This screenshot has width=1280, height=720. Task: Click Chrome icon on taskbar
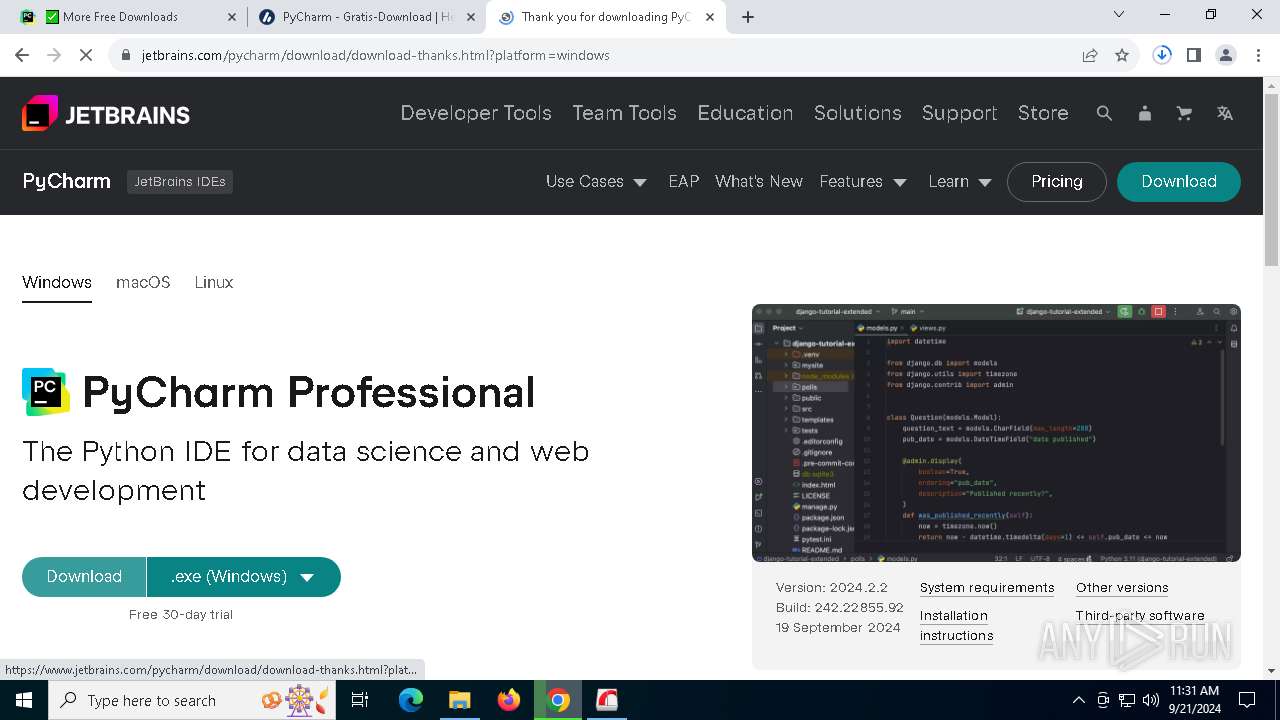click(558, 700)
